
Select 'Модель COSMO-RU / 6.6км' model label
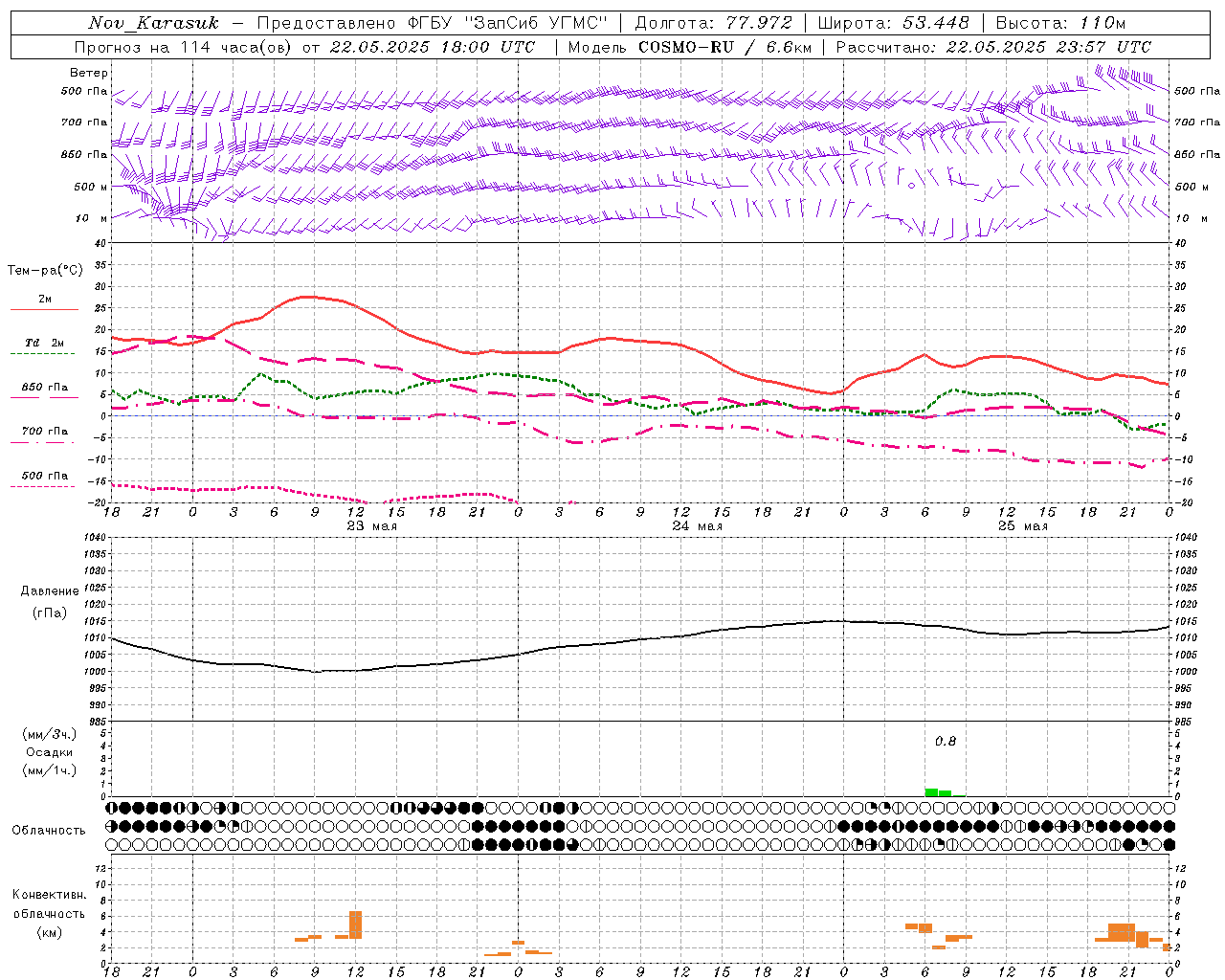[689, 47]
